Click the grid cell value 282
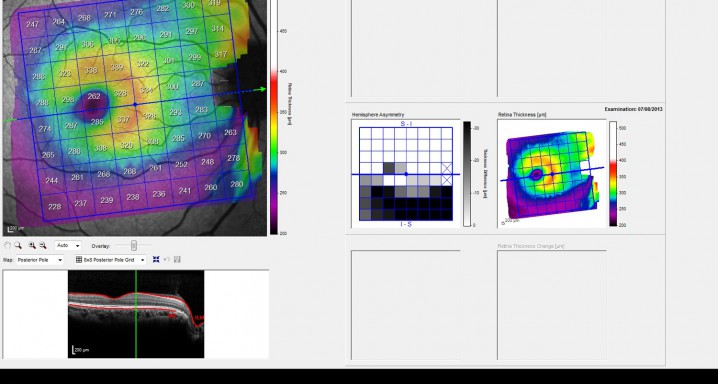Image resolution: width=718 pixels, height=384 pixels. (x=162, y=8)
